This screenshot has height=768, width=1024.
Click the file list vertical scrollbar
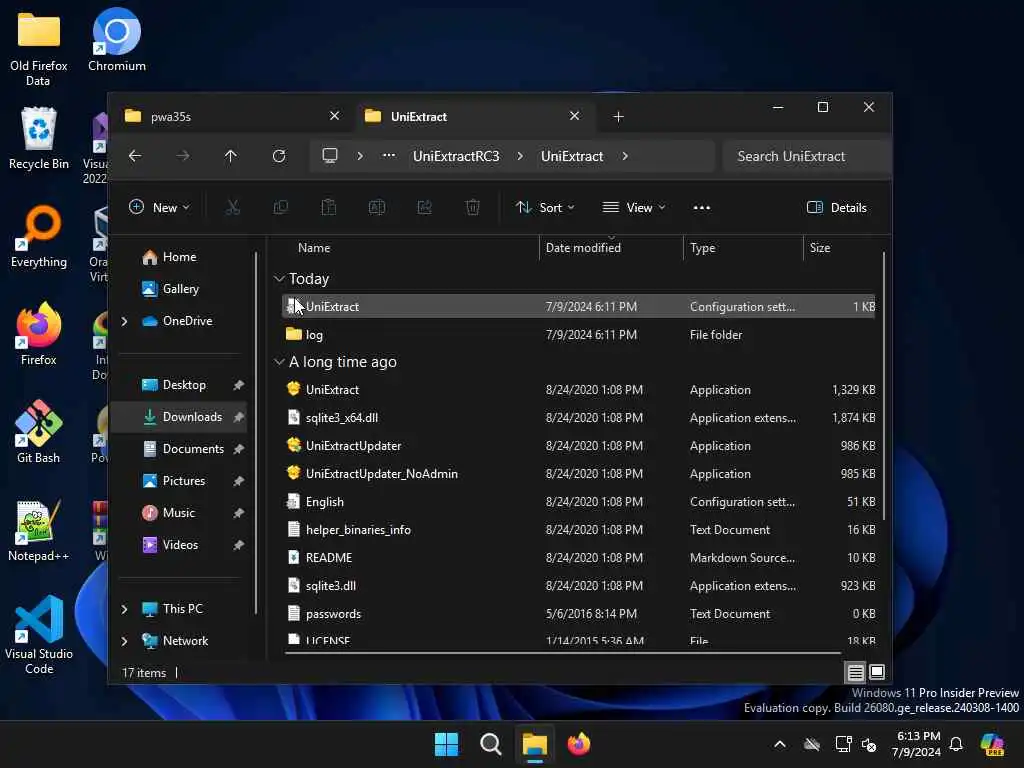tap(884, 387)
